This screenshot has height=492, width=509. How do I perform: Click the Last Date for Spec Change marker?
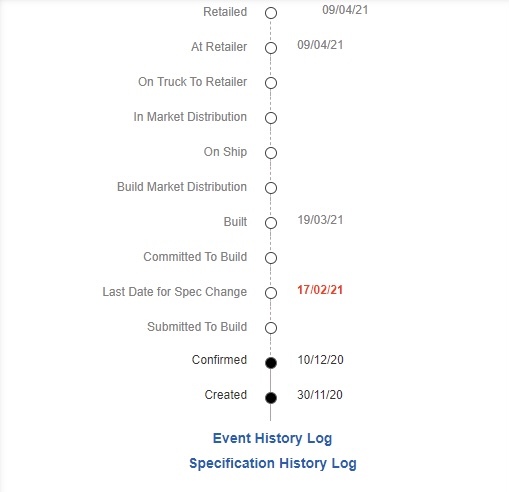tap(271, 293)
